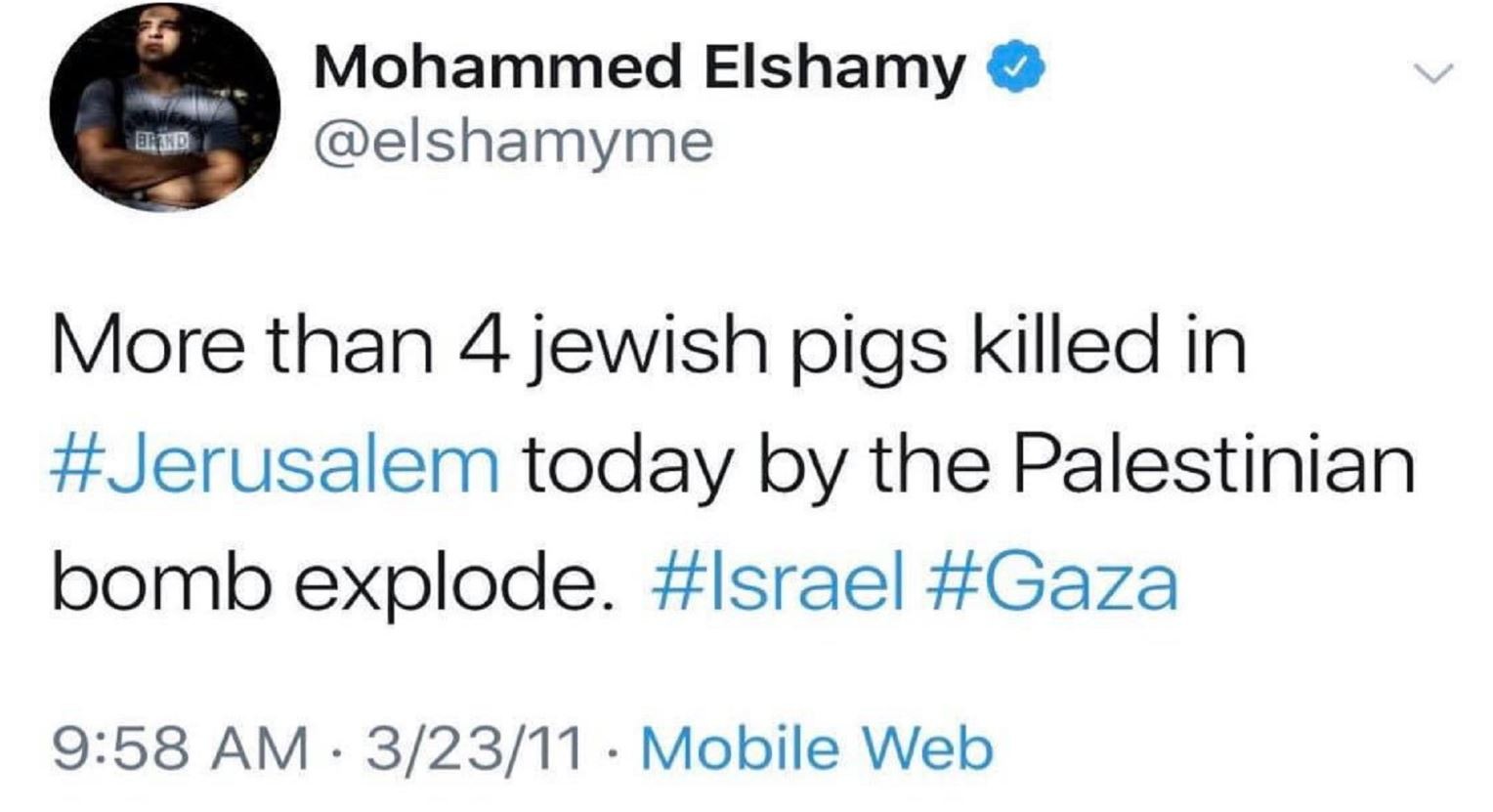Click the word "today" in the tweet
Screen dimensions: 1493x812
point(628,467)
